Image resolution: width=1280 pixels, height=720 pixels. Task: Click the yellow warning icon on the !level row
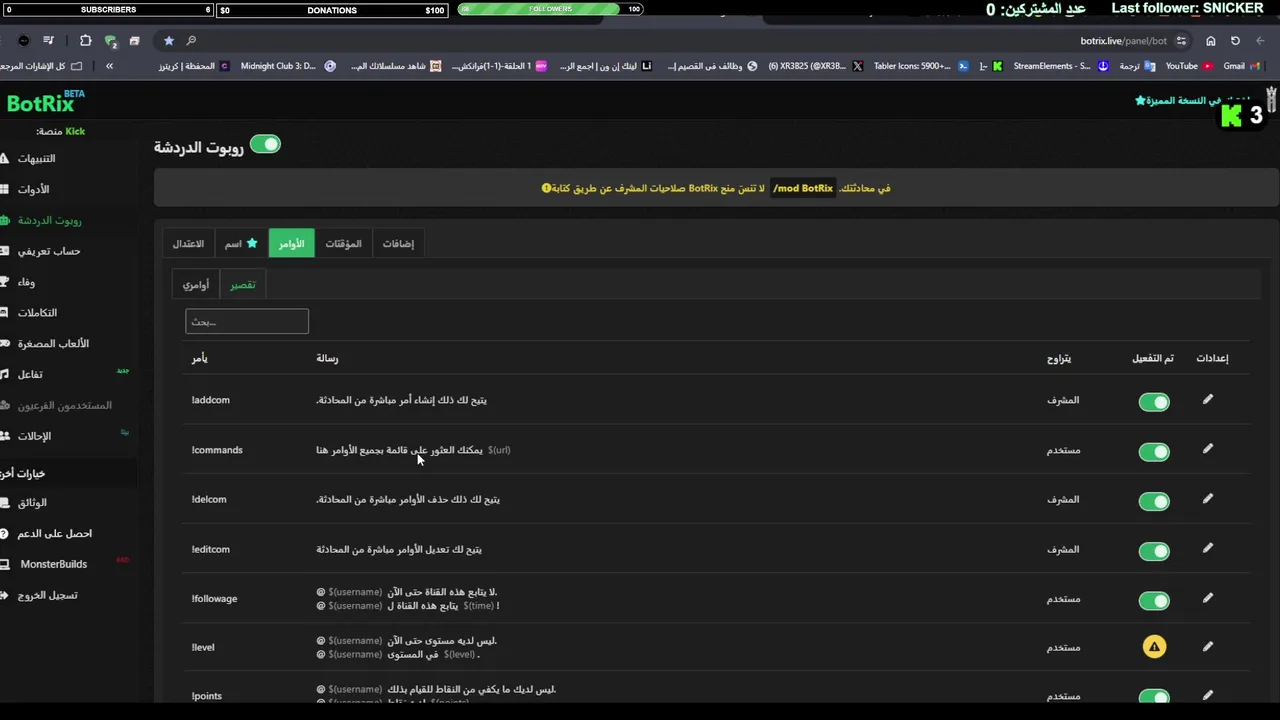coord(1154,647)
